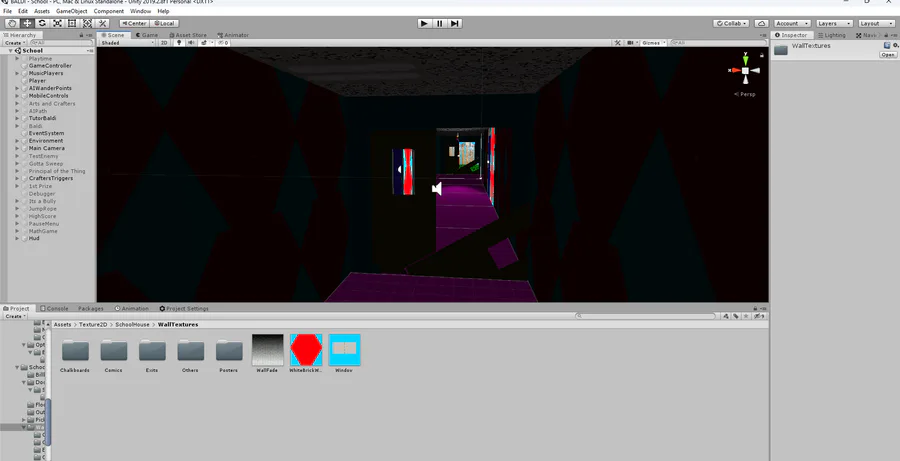Click SchoolHouse in the breadcrumb path
Screen dimensions: 900x461
pos(133,324)
